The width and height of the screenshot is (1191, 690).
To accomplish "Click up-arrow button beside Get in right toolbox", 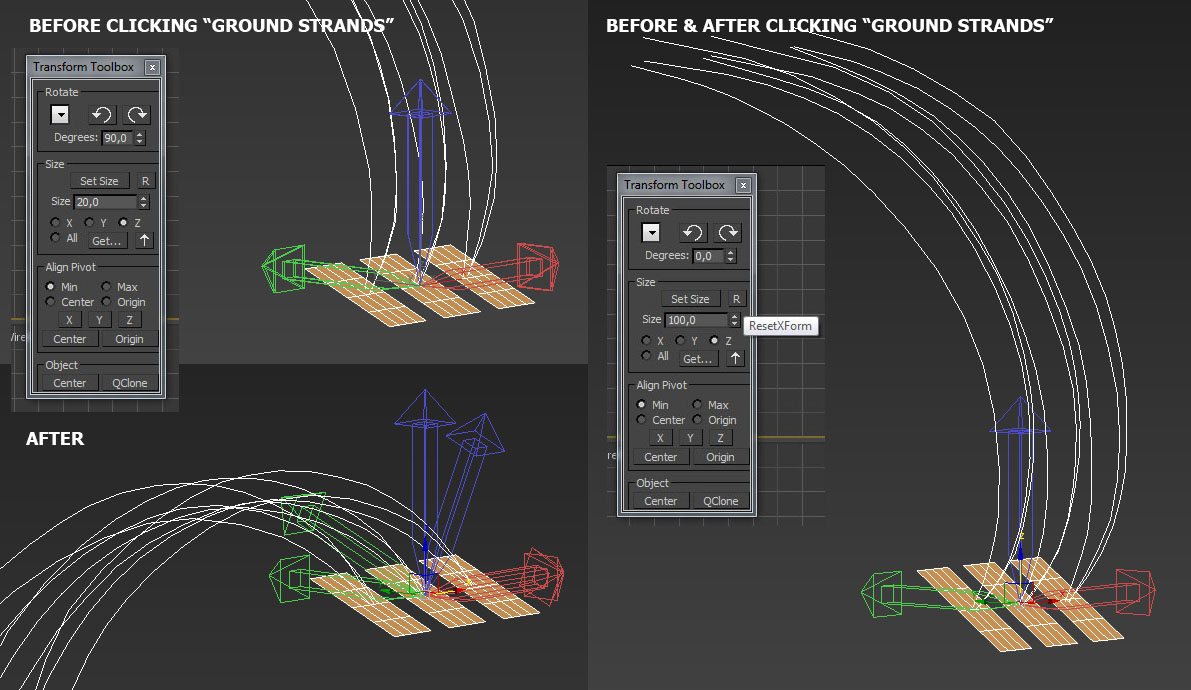I will tap(736, 358).
